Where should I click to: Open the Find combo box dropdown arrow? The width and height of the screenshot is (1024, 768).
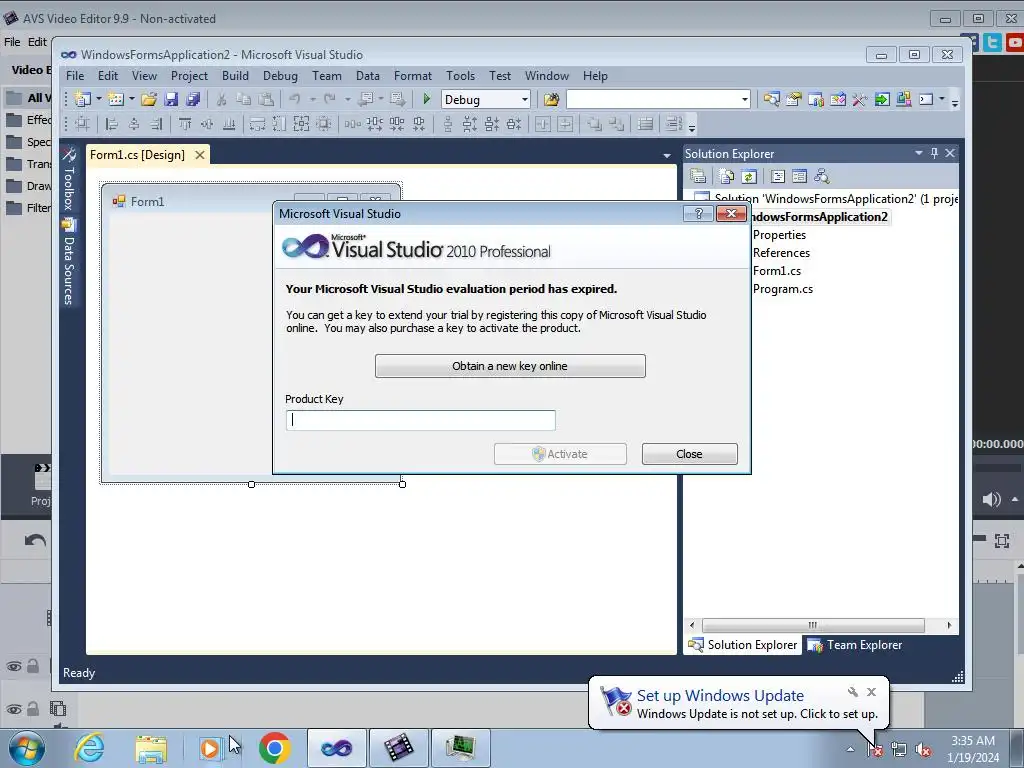coord(744,99)
